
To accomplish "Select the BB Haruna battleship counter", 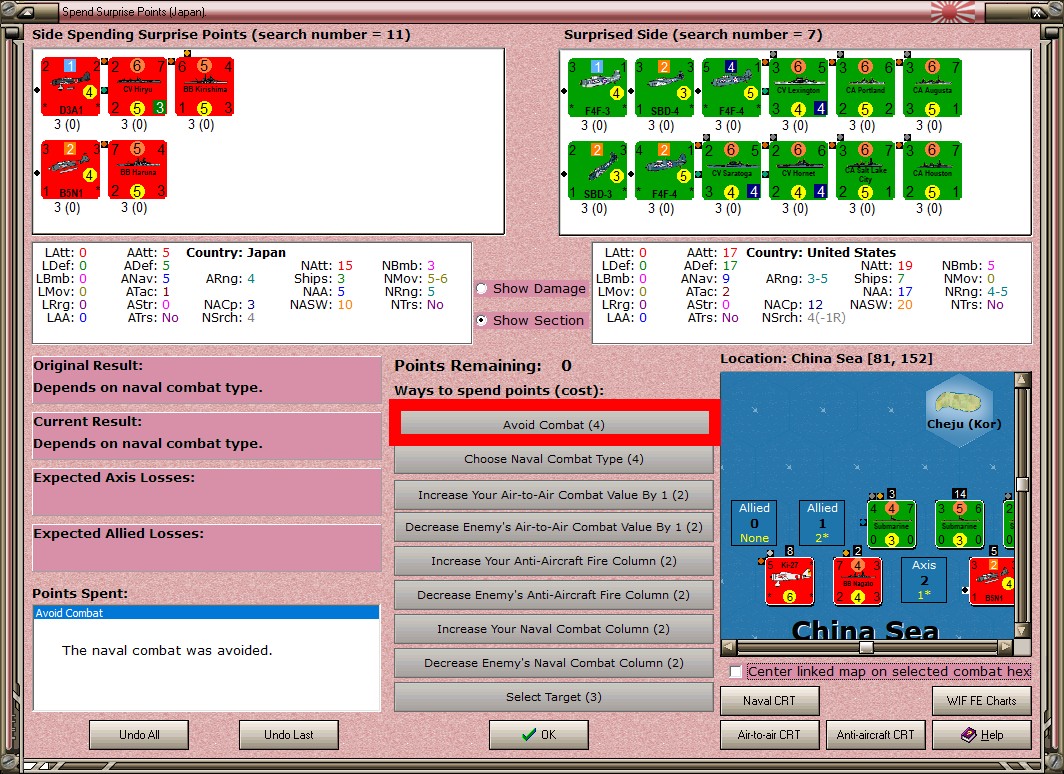I will [138, 170].
